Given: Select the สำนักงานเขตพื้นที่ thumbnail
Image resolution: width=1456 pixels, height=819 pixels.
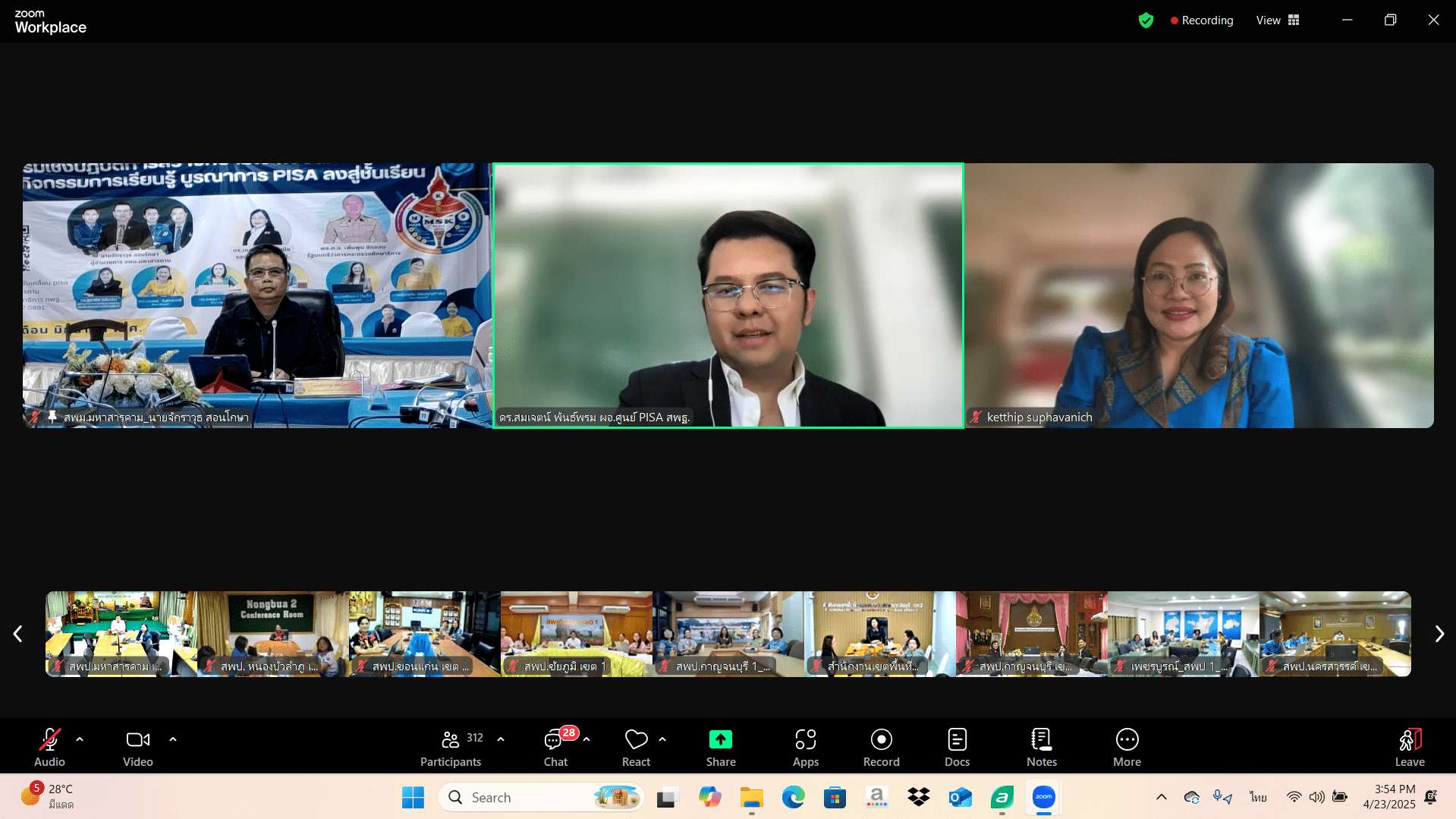Looking at the screenshot, I should [x=880, y=634].
